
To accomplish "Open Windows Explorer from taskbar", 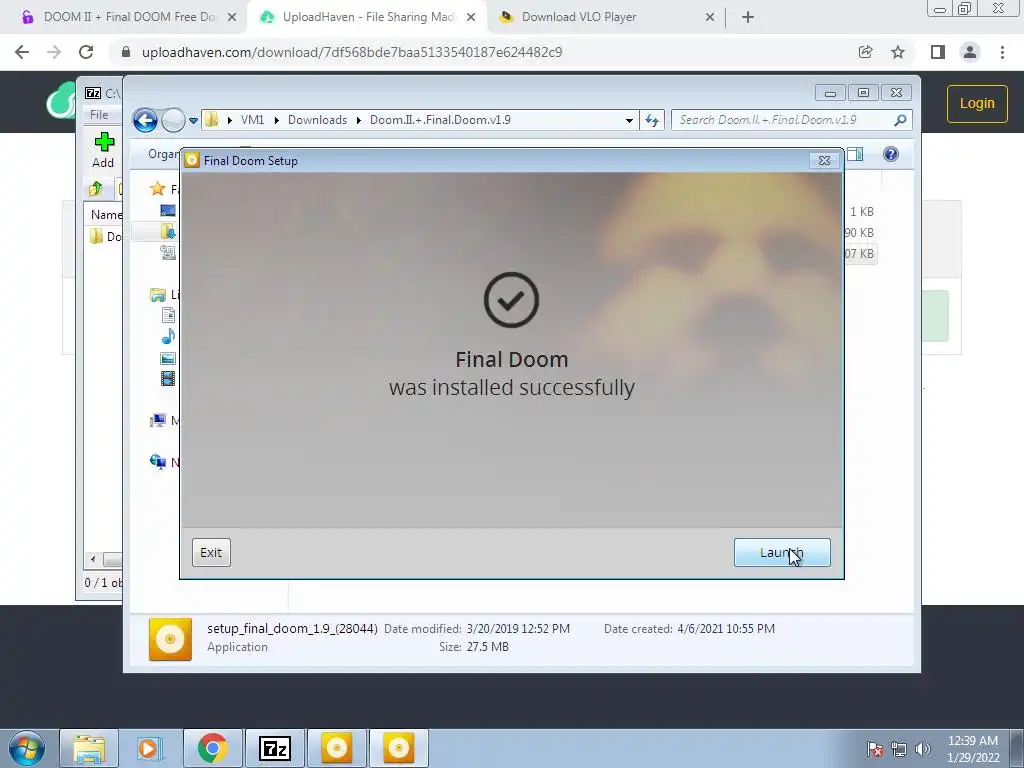I will (89, 748).
